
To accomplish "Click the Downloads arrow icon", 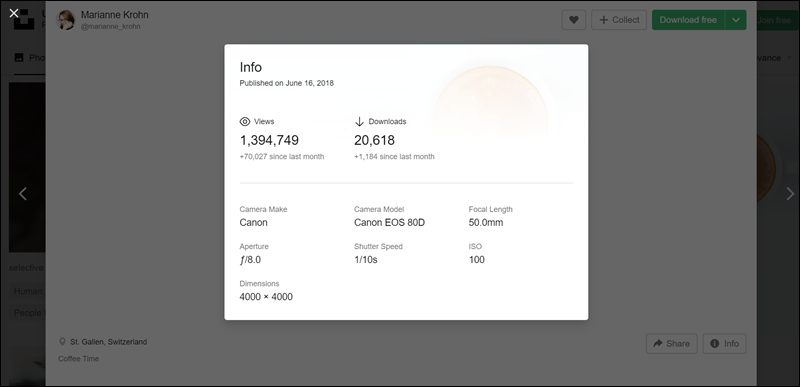I will click(359, 121).
